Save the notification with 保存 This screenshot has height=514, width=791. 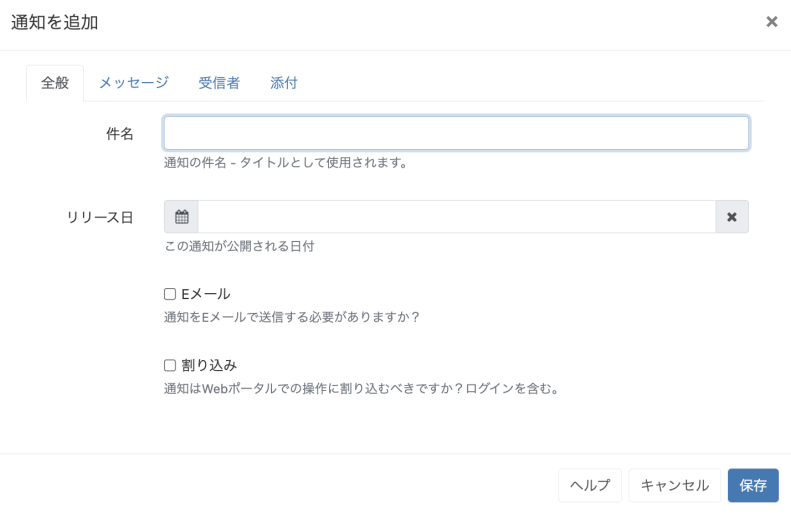753,485
